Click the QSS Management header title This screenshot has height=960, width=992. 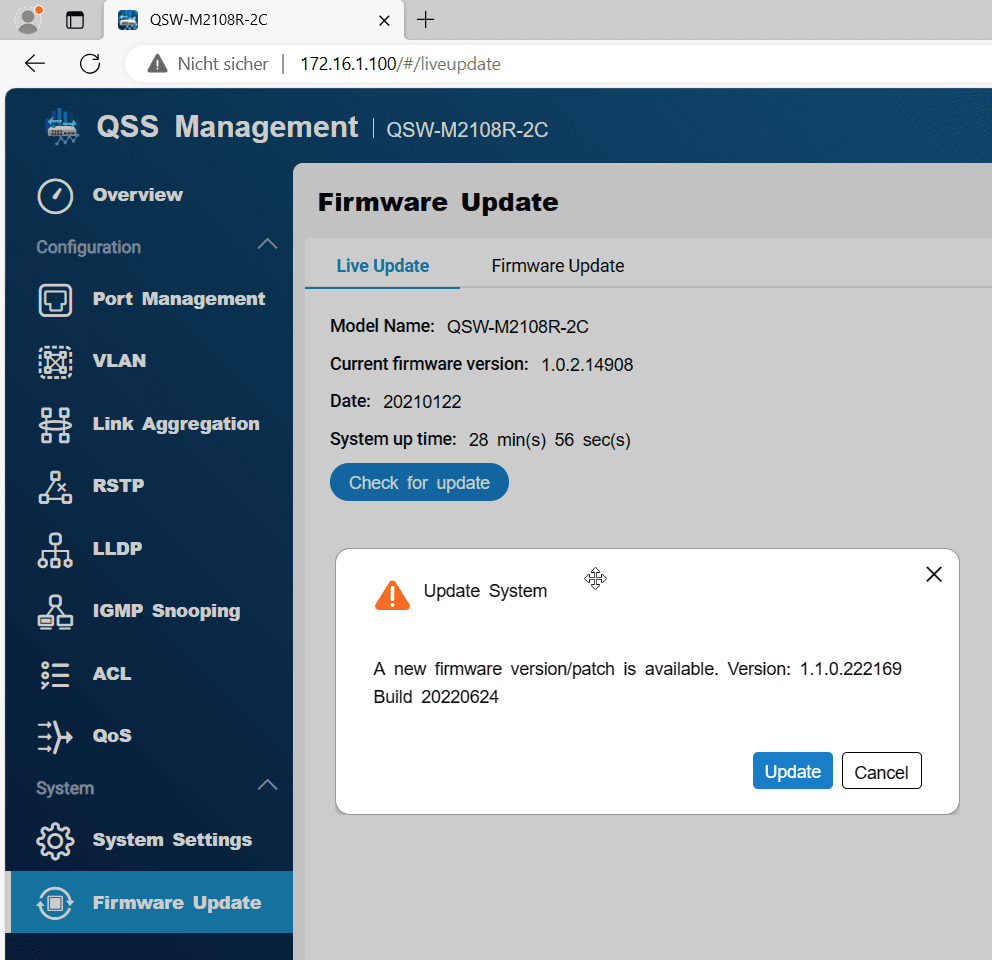coord(227,127)
